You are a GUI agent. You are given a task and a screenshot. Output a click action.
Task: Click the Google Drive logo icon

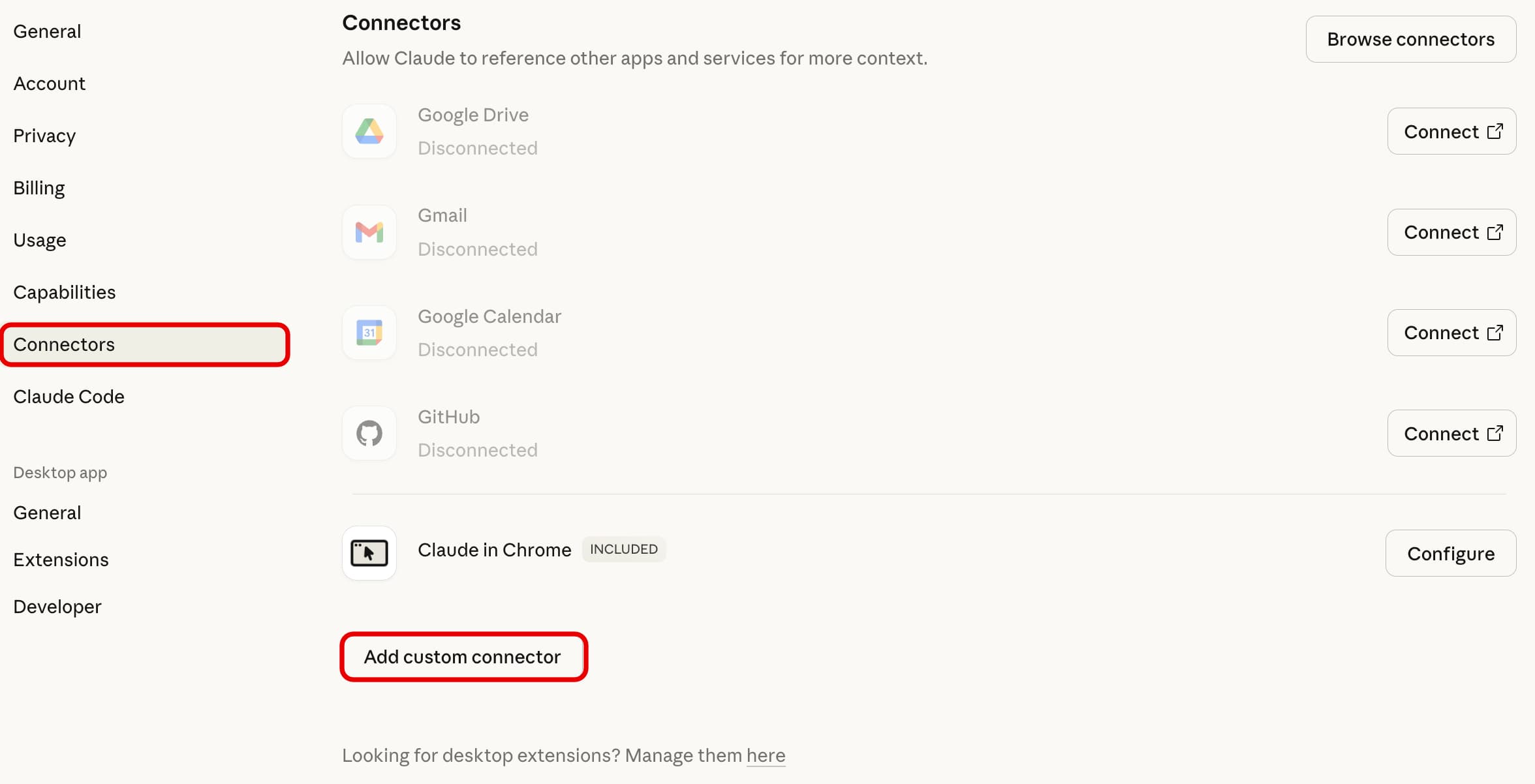point(369,131)
